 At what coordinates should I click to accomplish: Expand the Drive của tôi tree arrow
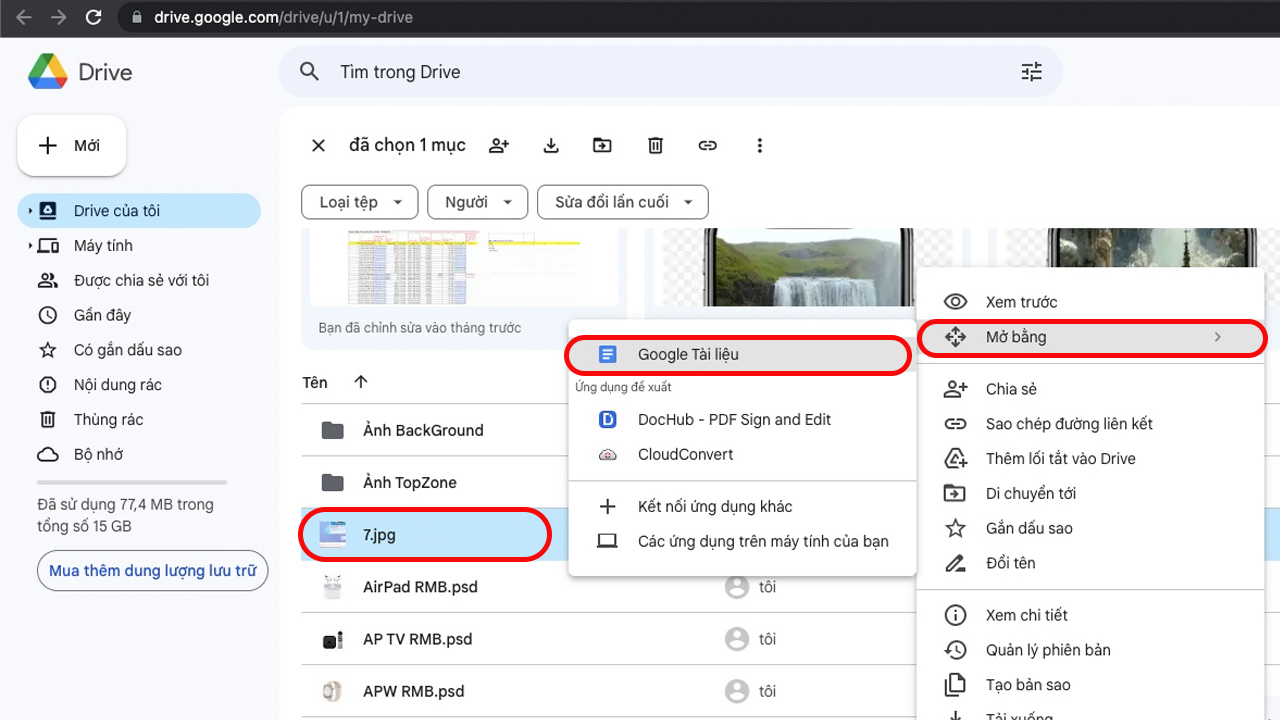click(30, 211)
